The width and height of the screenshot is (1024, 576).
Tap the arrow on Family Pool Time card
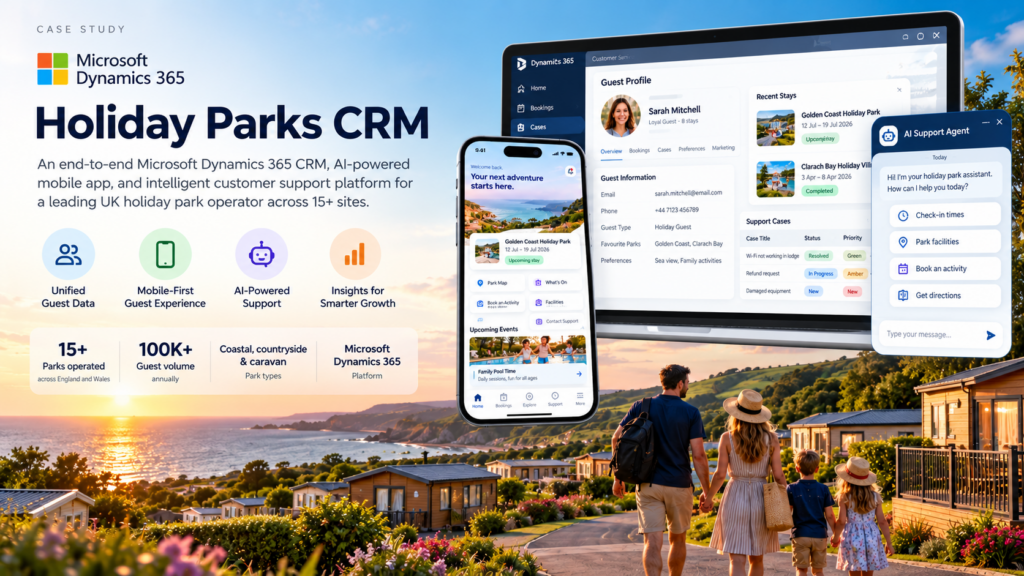pos(579,374)
